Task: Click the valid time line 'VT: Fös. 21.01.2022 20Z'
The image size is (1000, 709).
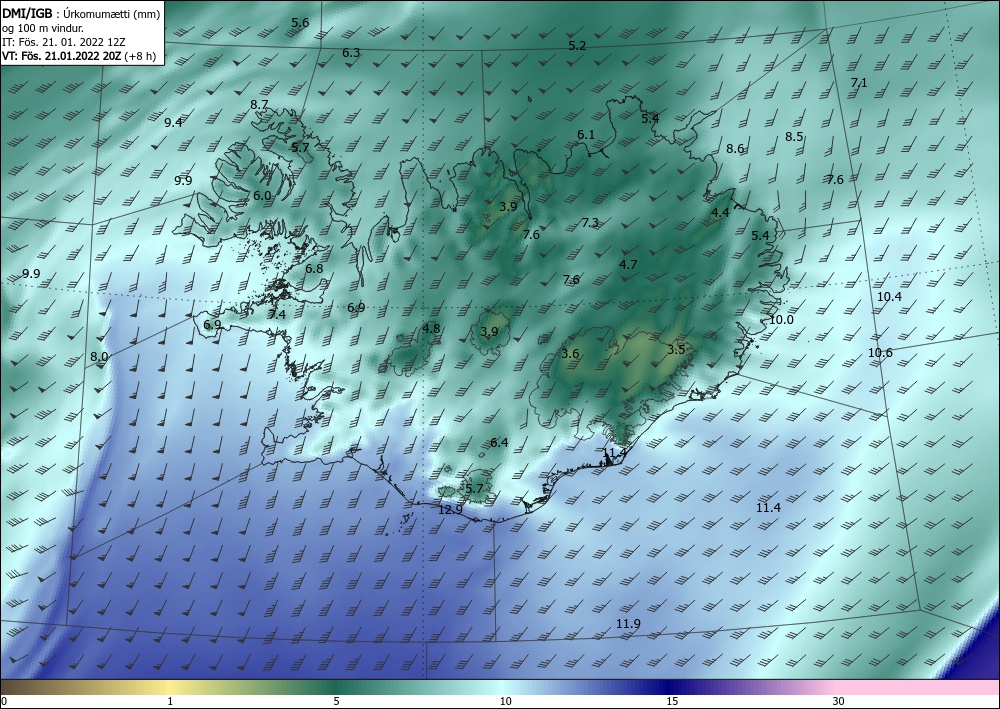Action: (62, 56)
